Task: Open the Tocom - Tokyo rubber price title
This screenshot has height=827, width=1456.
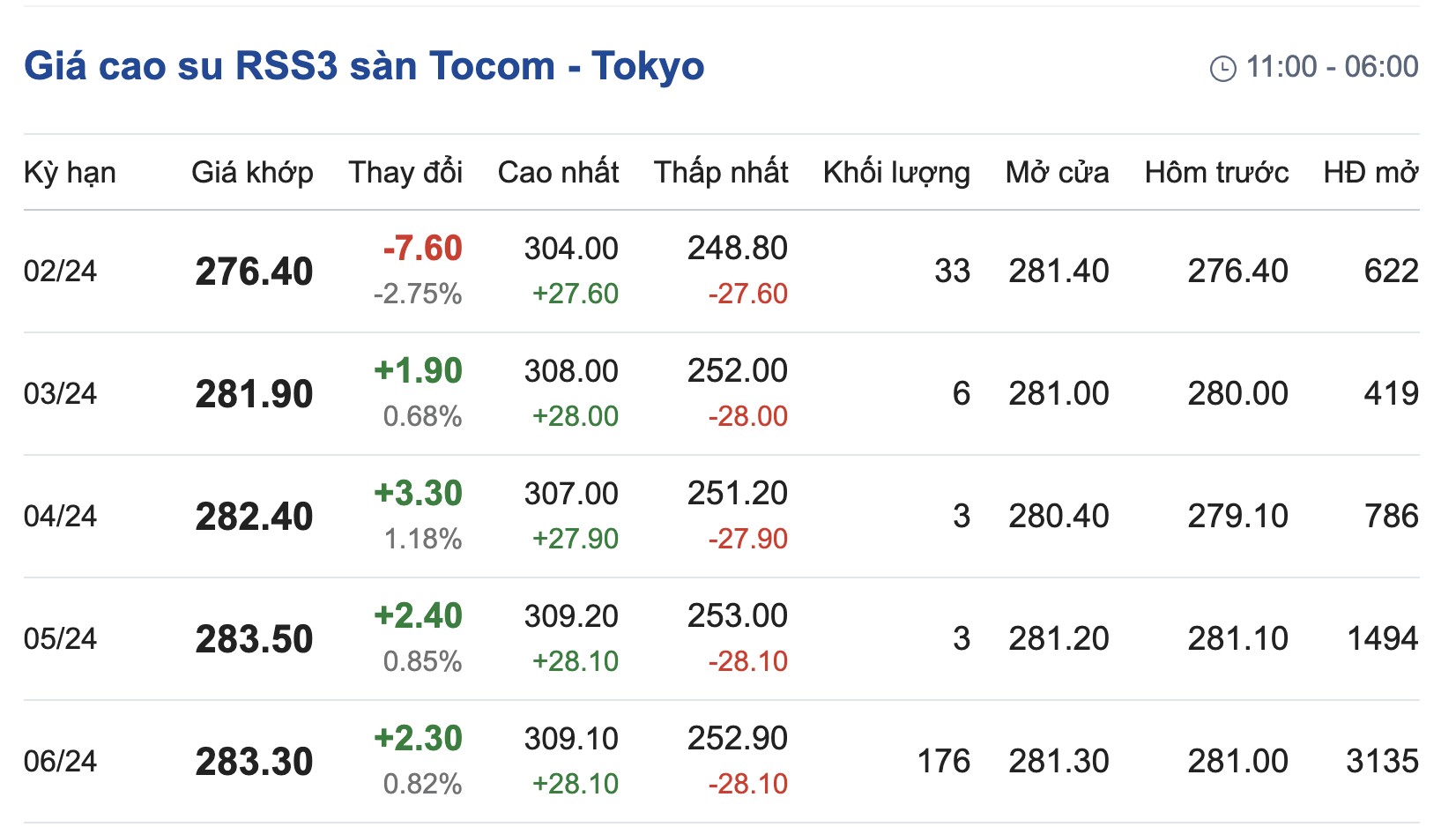Action: click(x=364, y=66)
